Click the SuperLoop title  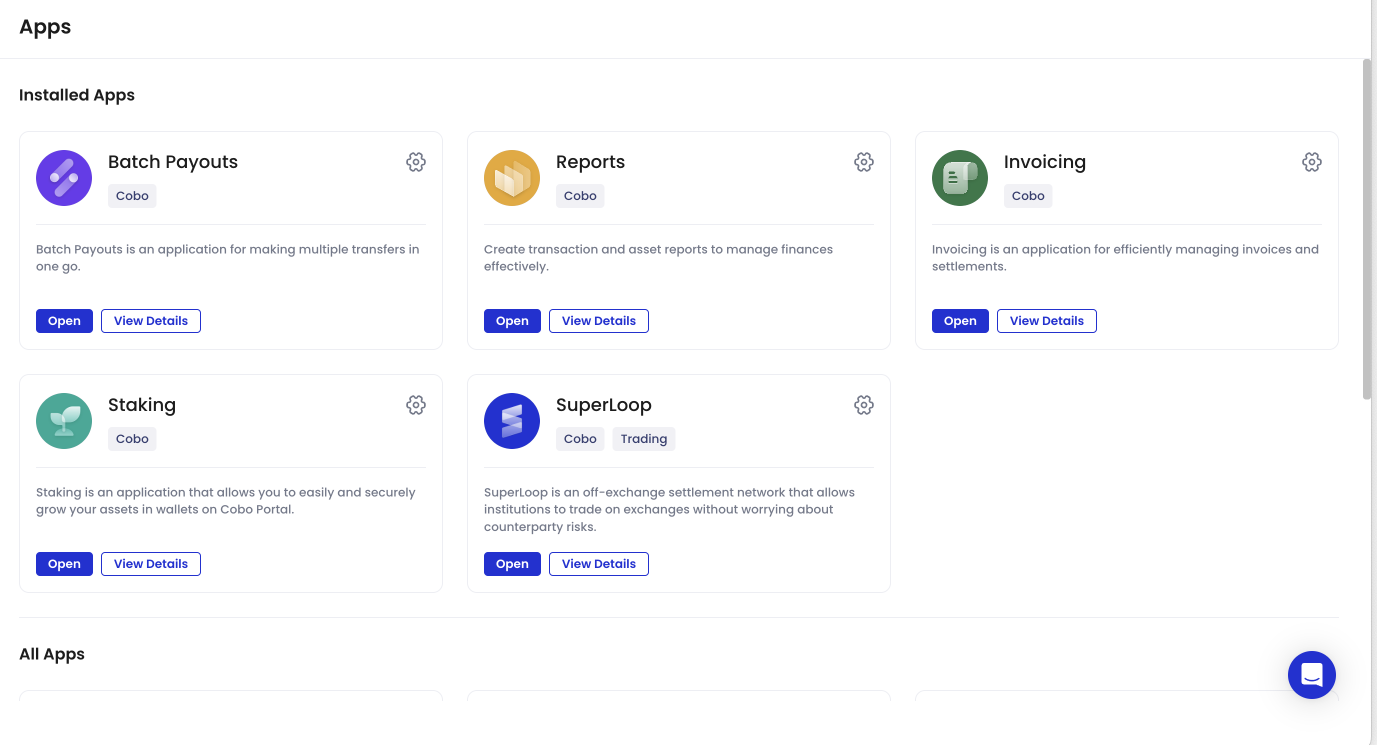(x=604, y=405)
